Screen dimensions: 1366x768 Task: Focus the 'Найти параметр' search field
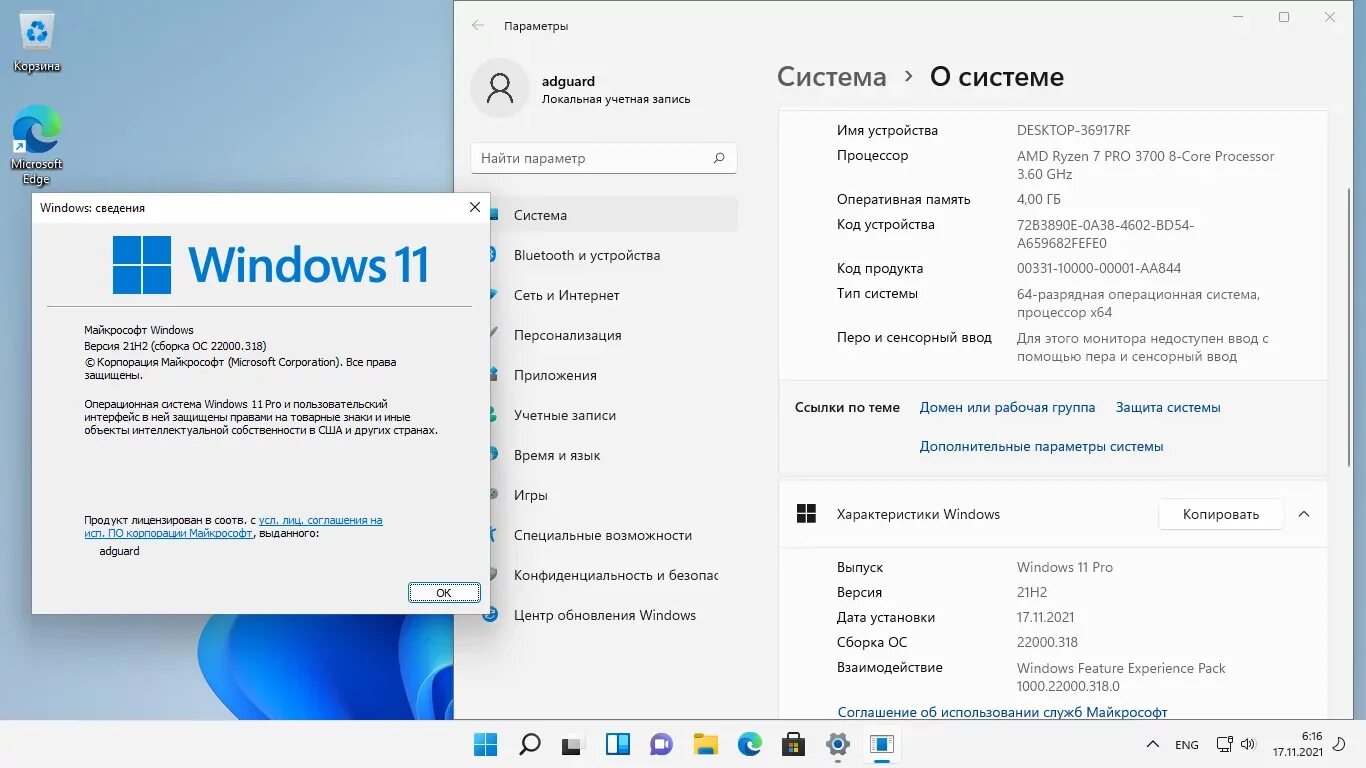click(603, 158)
